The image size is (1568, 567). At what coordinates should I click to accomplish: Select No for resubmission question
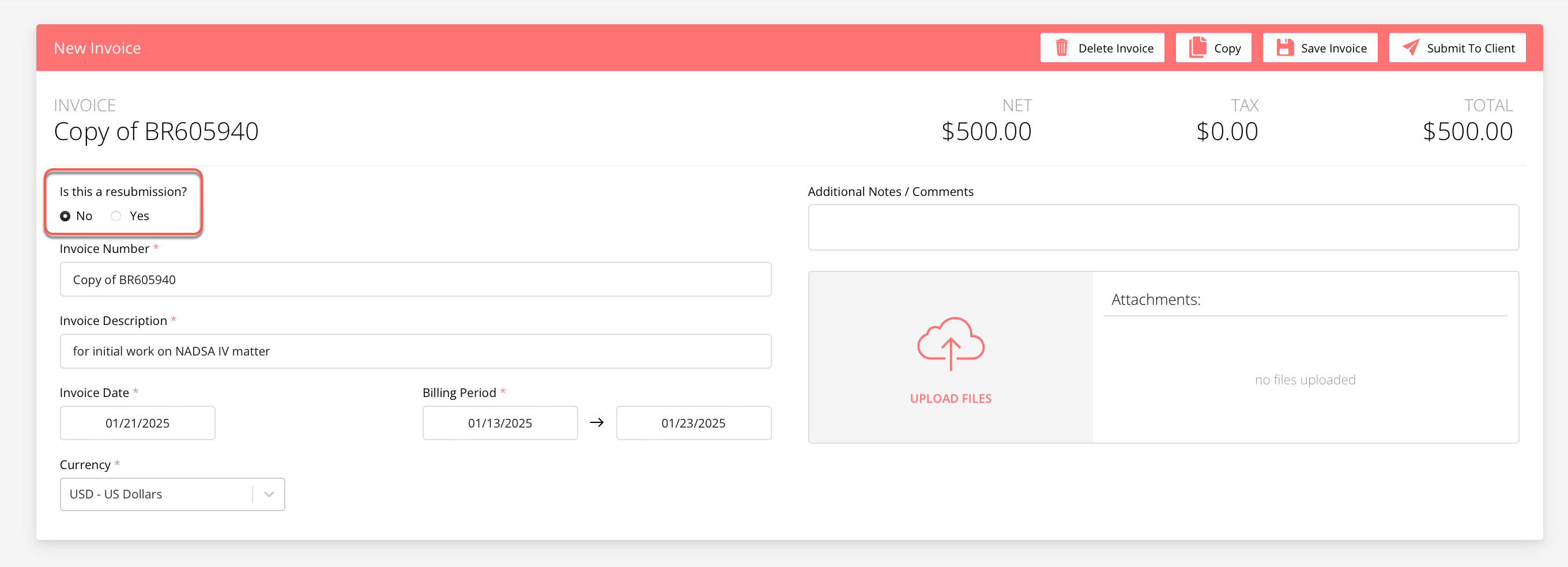click(x=65, y=216)
